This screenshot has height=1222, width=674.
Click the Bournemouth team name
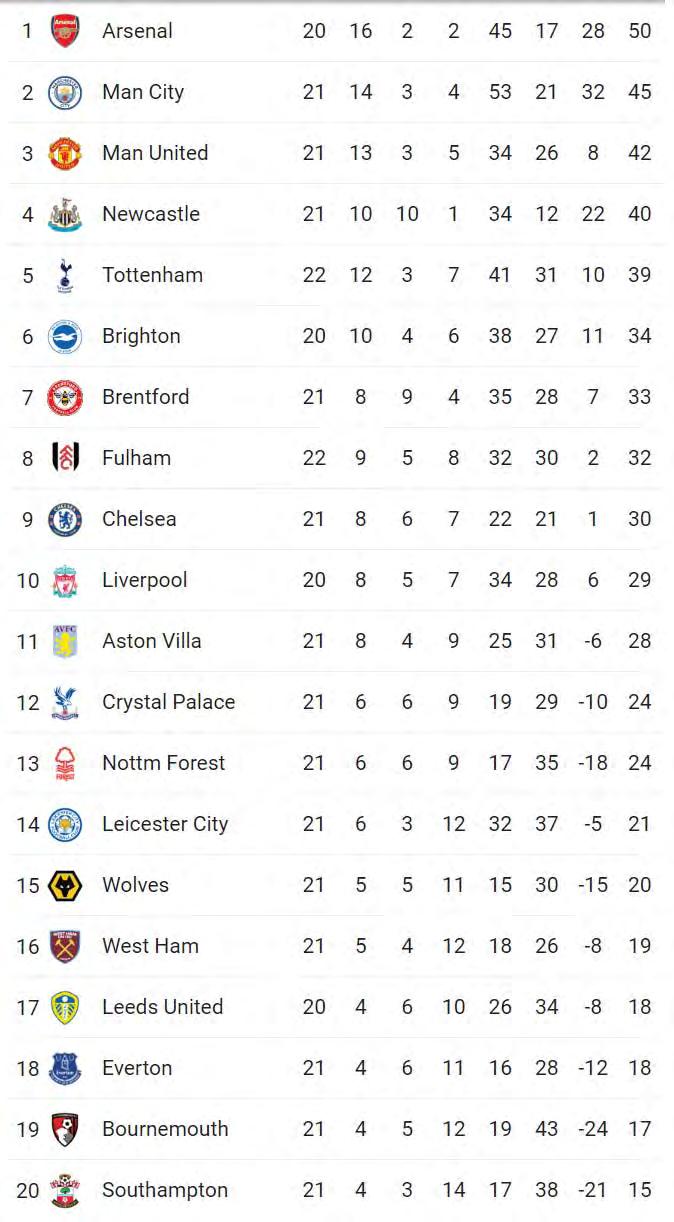click(165, 1129)
